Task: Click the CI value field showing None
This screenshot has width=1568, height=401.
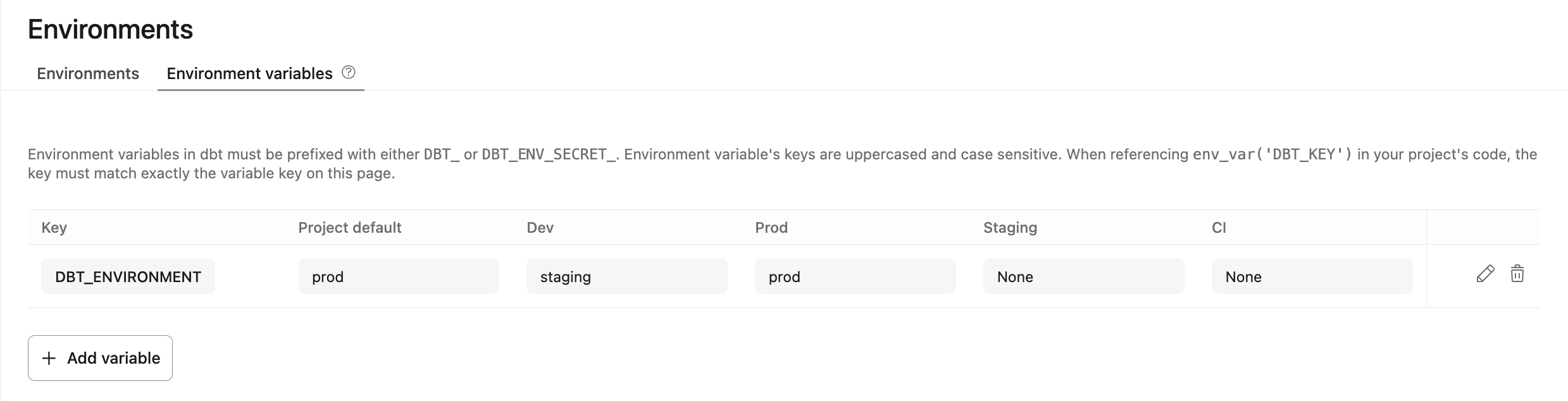Action: (x=1312, y=276)
